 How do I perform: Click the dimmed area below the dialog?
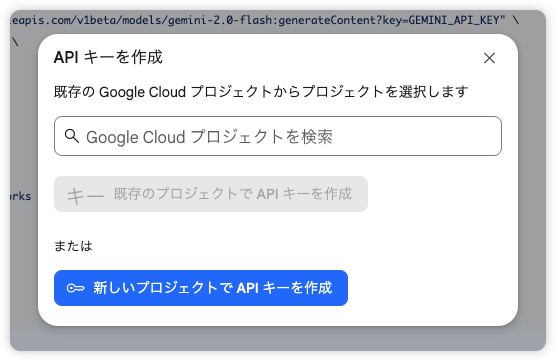click(278, 339)
